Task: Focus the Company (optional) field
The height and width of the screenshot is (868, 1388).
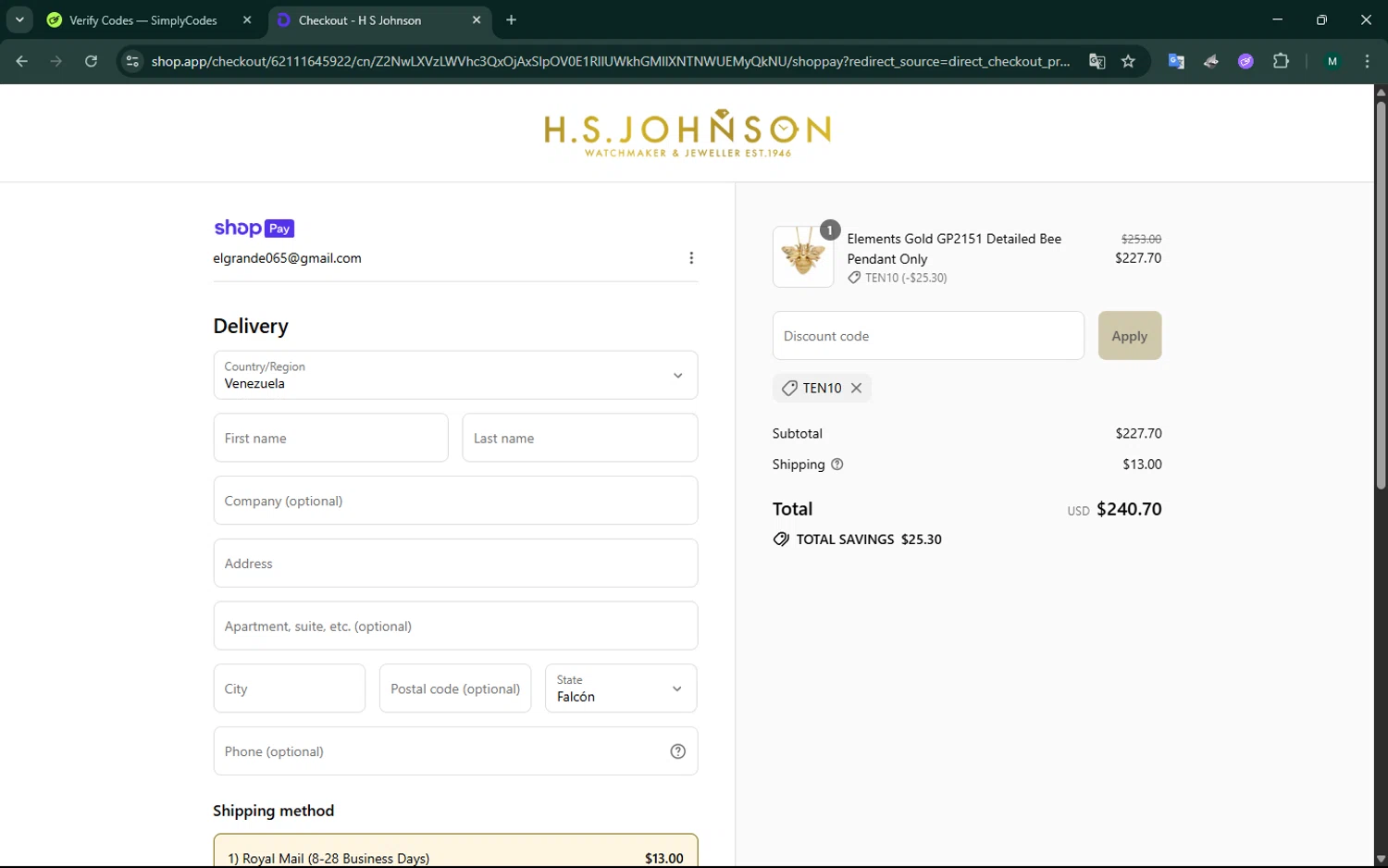Action: (x=455, y=501)
